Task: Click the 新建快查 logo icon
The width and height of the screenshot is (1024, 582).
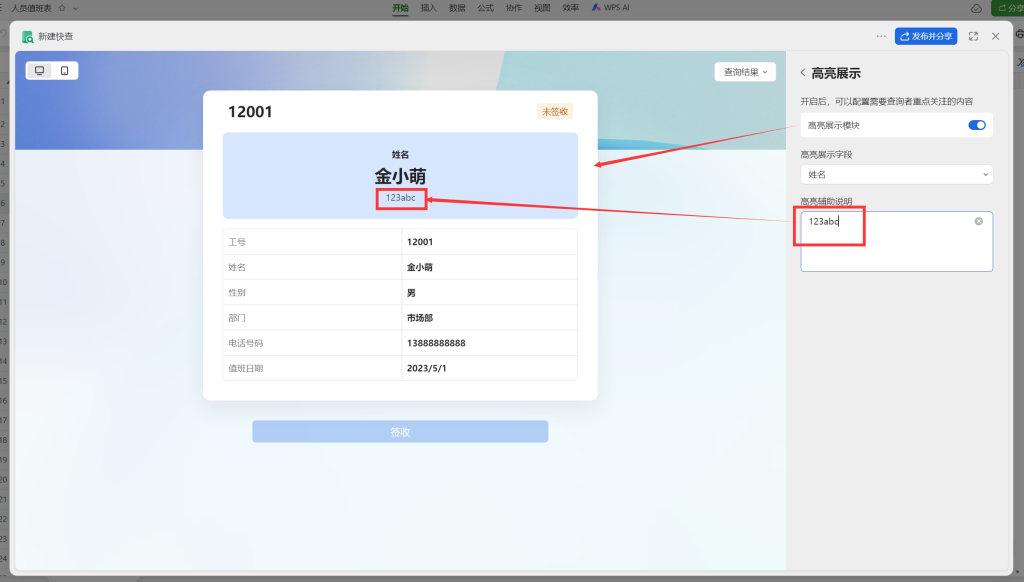Action: point(28,37)
